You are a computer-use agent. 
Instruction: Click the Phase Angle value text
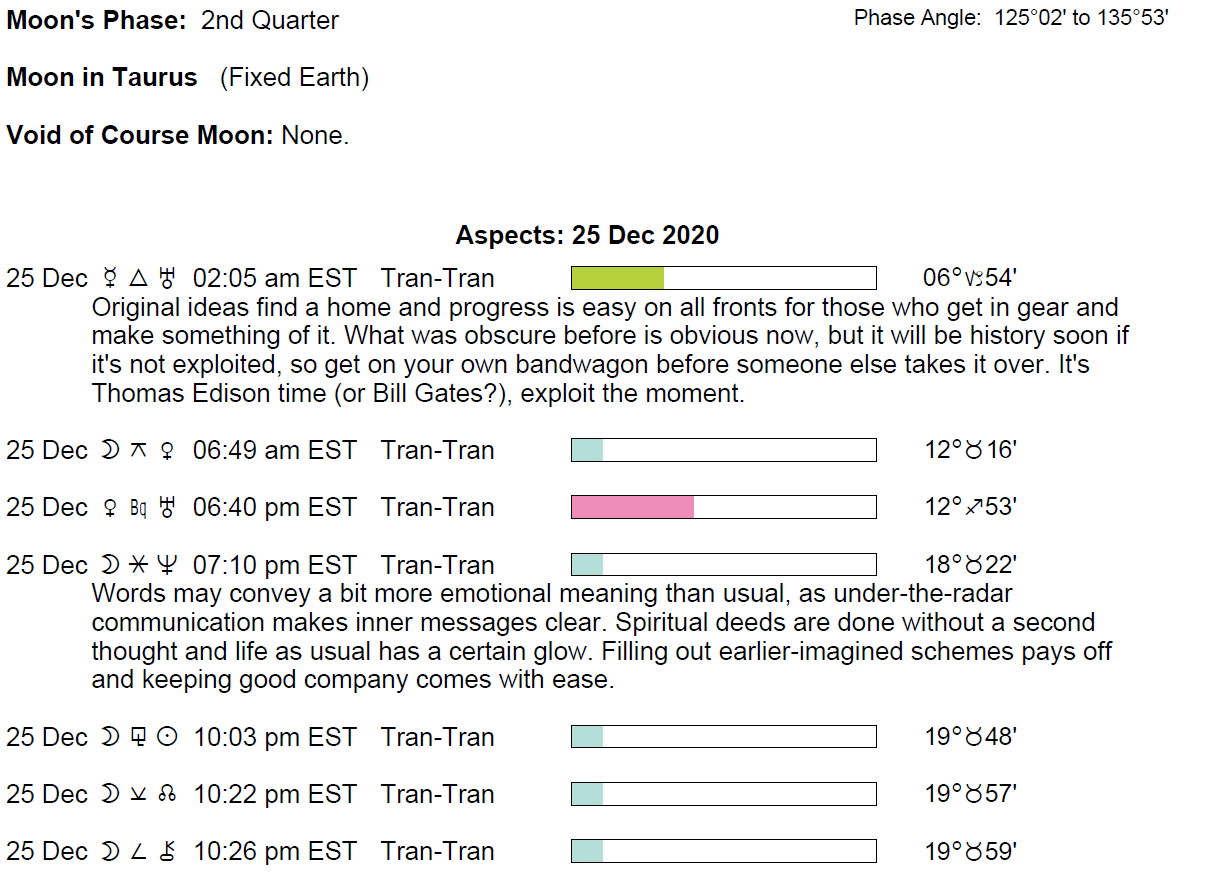[x=1081, y=19]
